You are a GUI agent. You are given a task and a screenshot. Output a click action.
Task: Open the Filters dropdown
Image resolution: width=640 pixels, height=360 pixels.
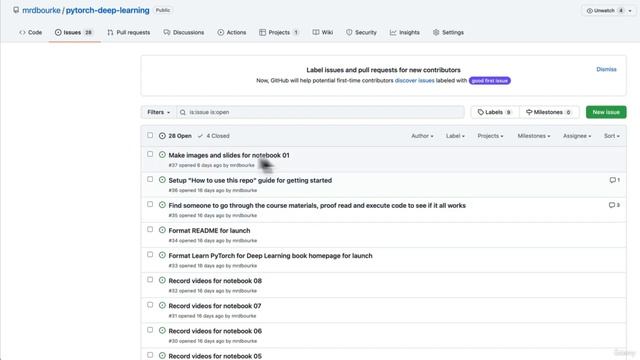[x=158, y=112]
